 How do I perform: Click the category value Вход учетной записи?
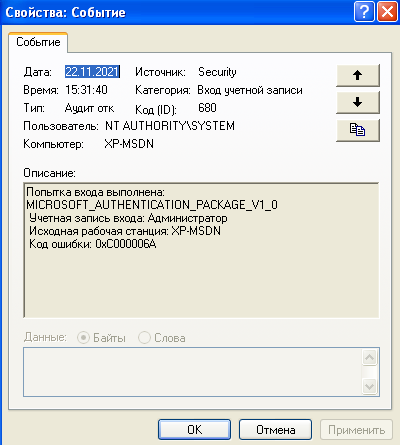pos(250,90)
